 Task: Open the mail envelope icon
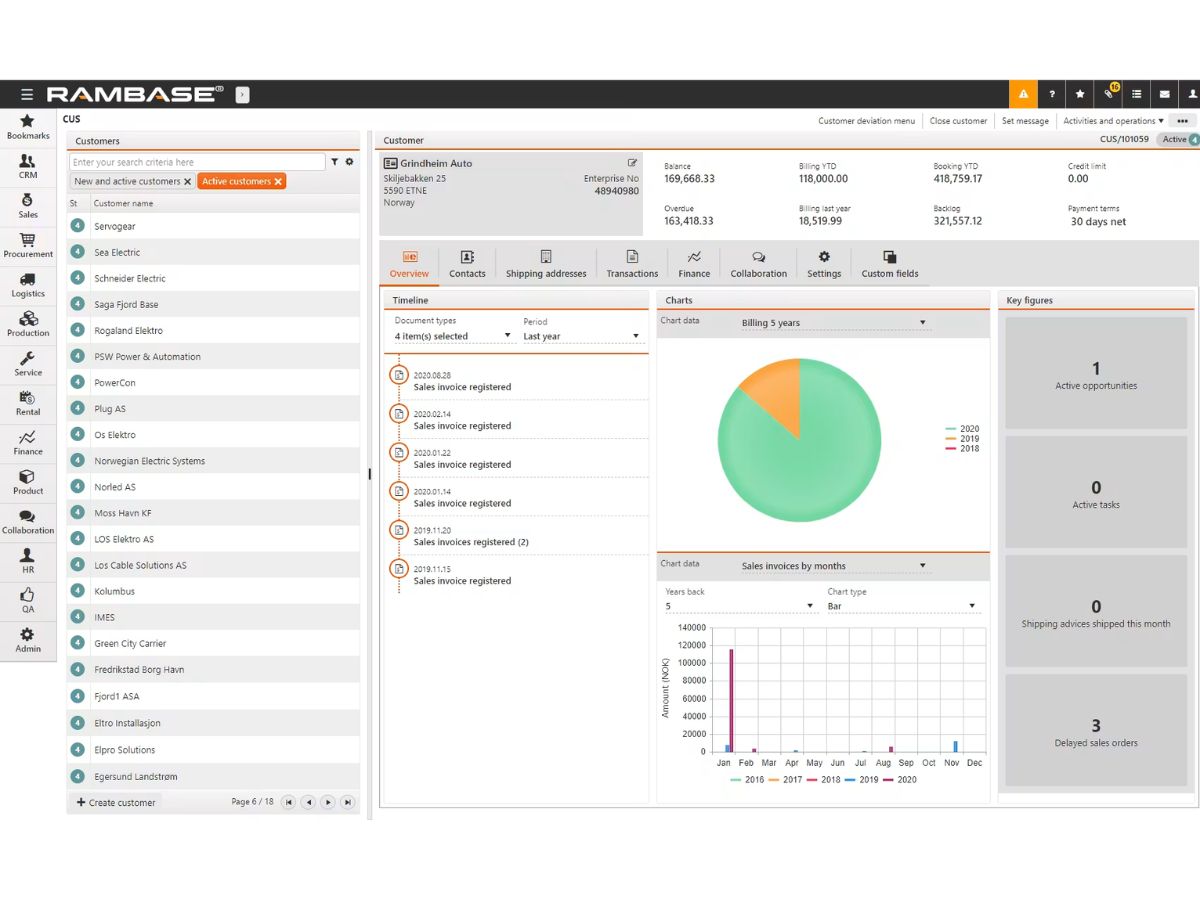1165,94
